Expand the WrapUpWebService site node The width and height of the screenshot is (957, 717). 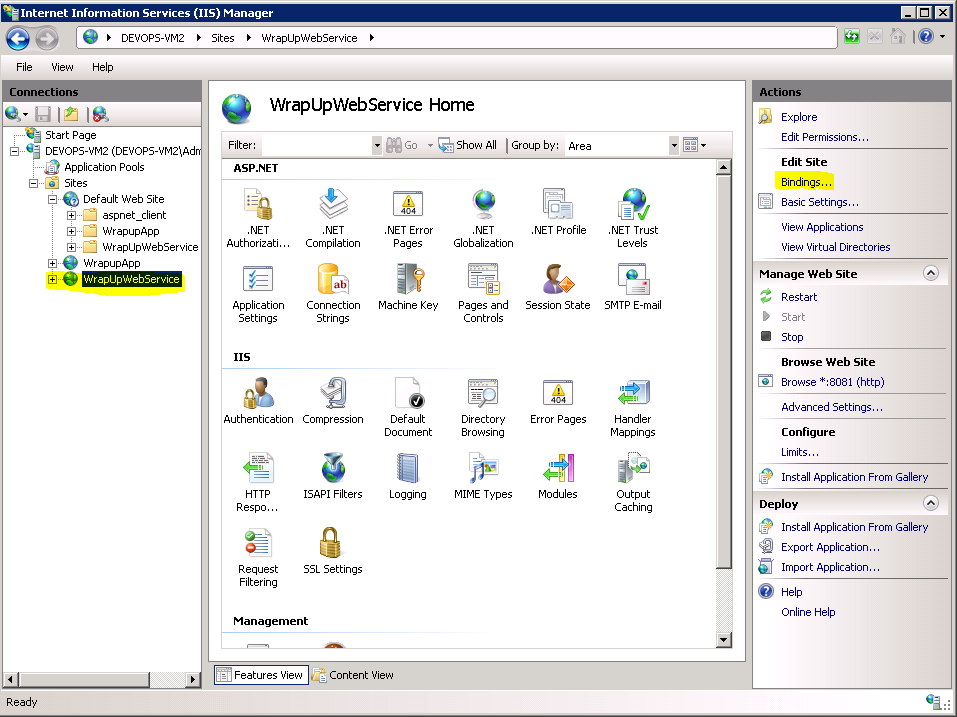click(53, 279)
